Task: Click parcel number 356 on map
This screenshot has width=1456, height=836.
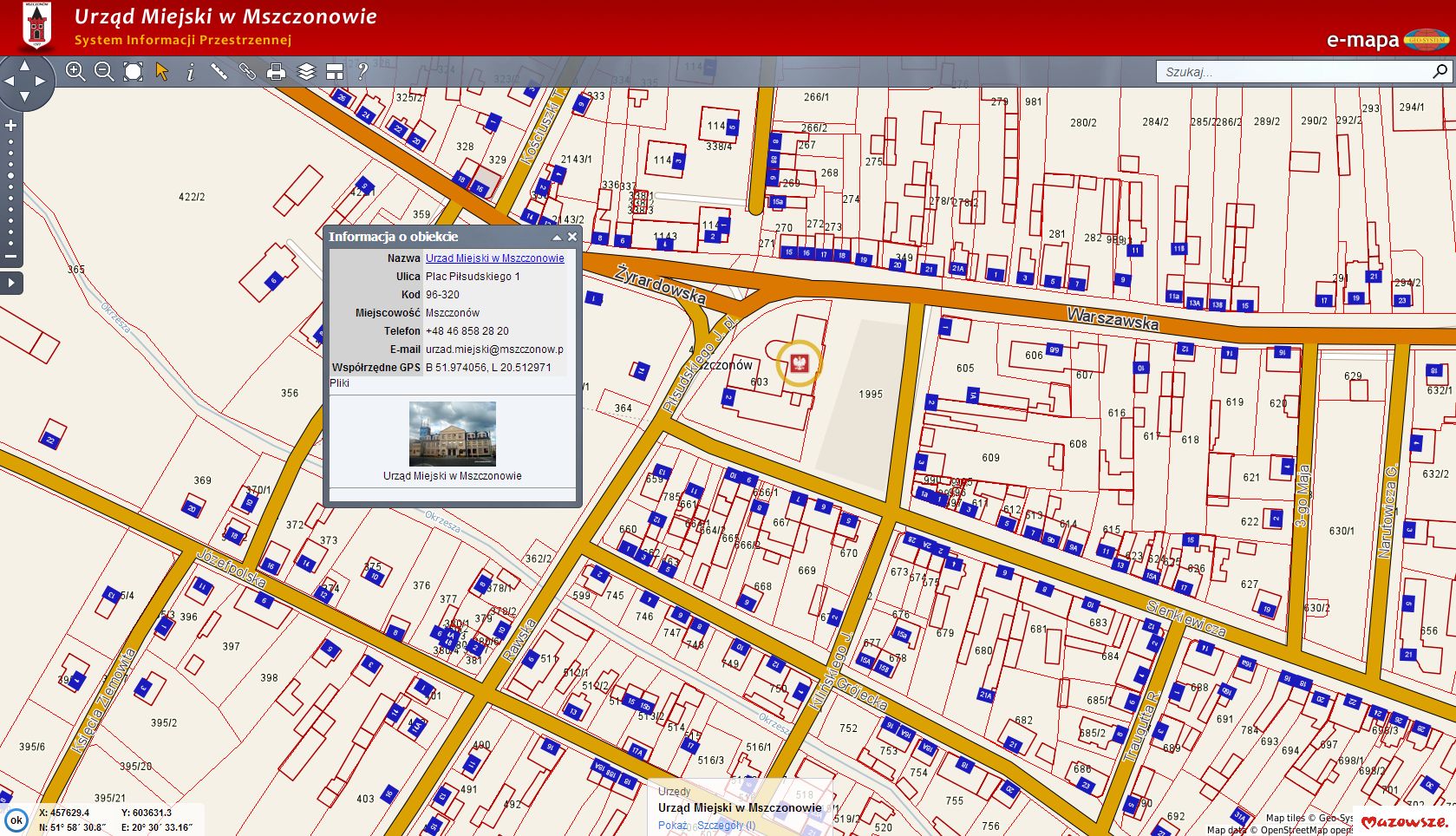Action: (290, 394)
